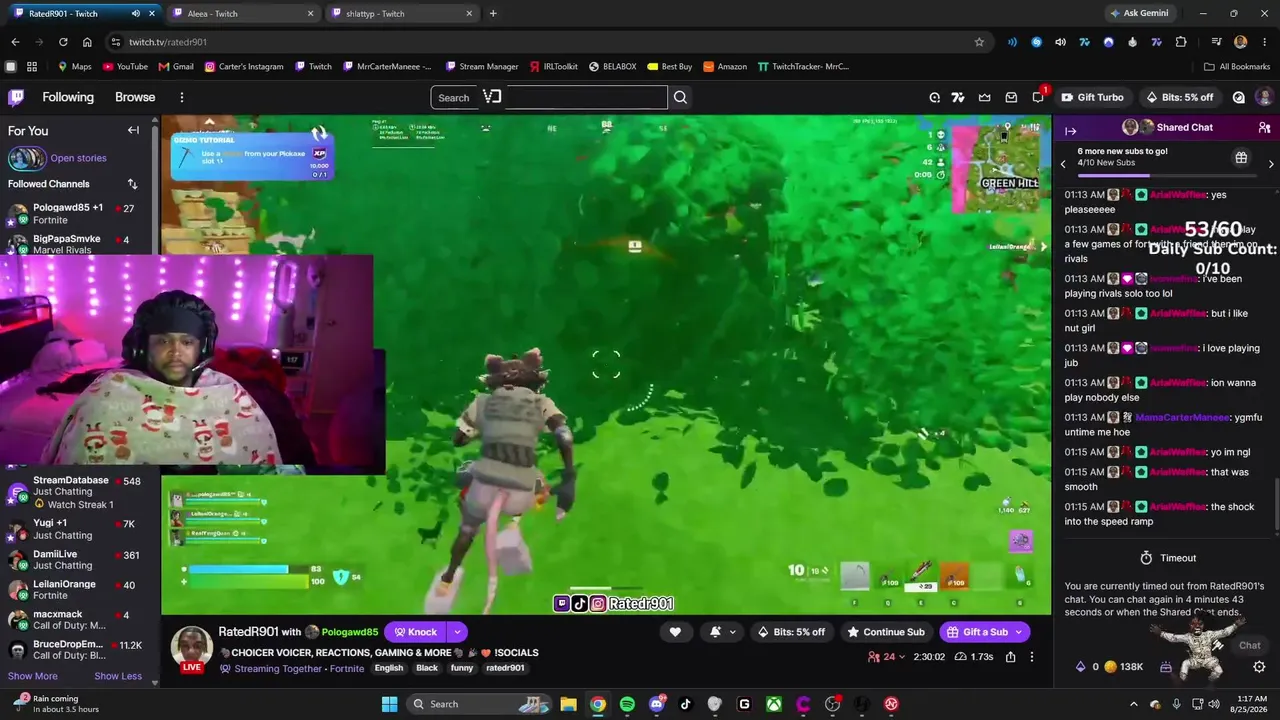Screen dimensions: 1280x720
Task: Click Bits: 5% off in top bar
Action: (1179, 97)
